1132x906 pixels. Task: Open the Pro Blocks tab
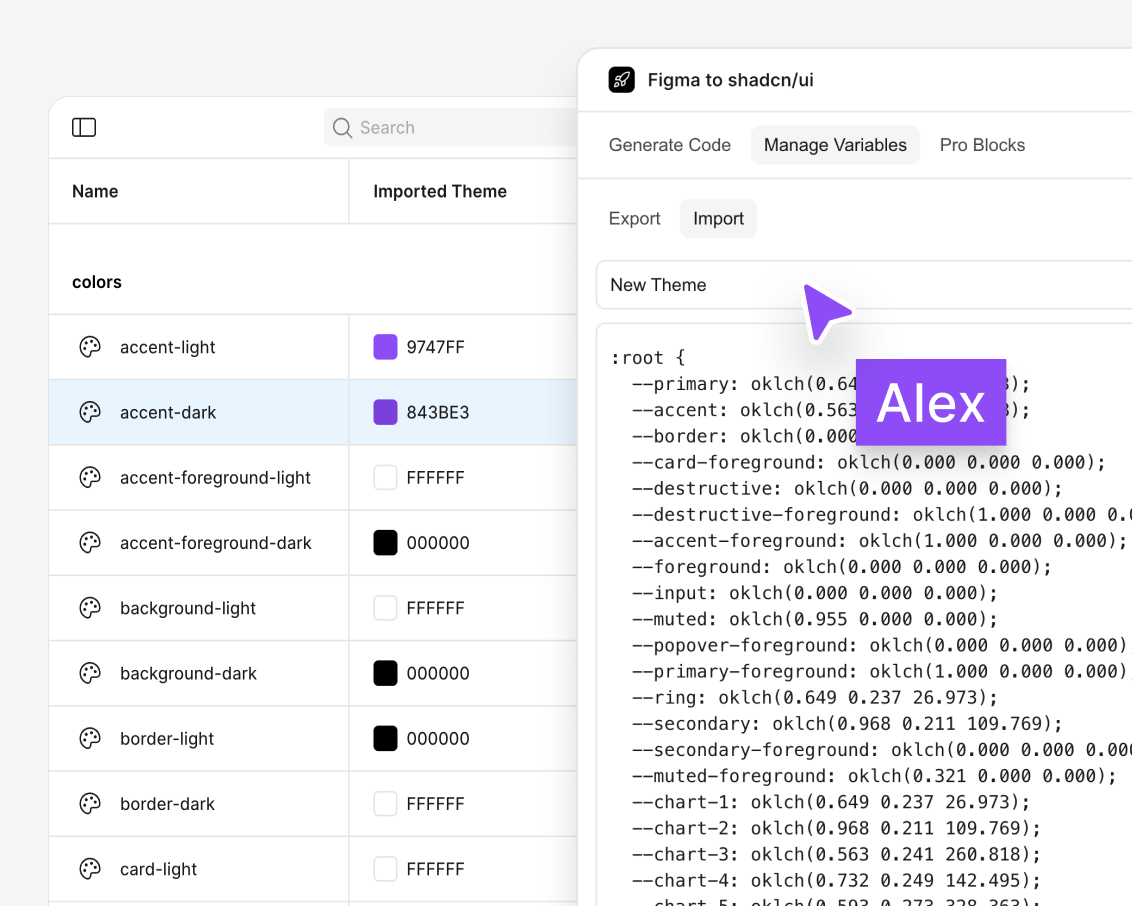tap(982, 145)
